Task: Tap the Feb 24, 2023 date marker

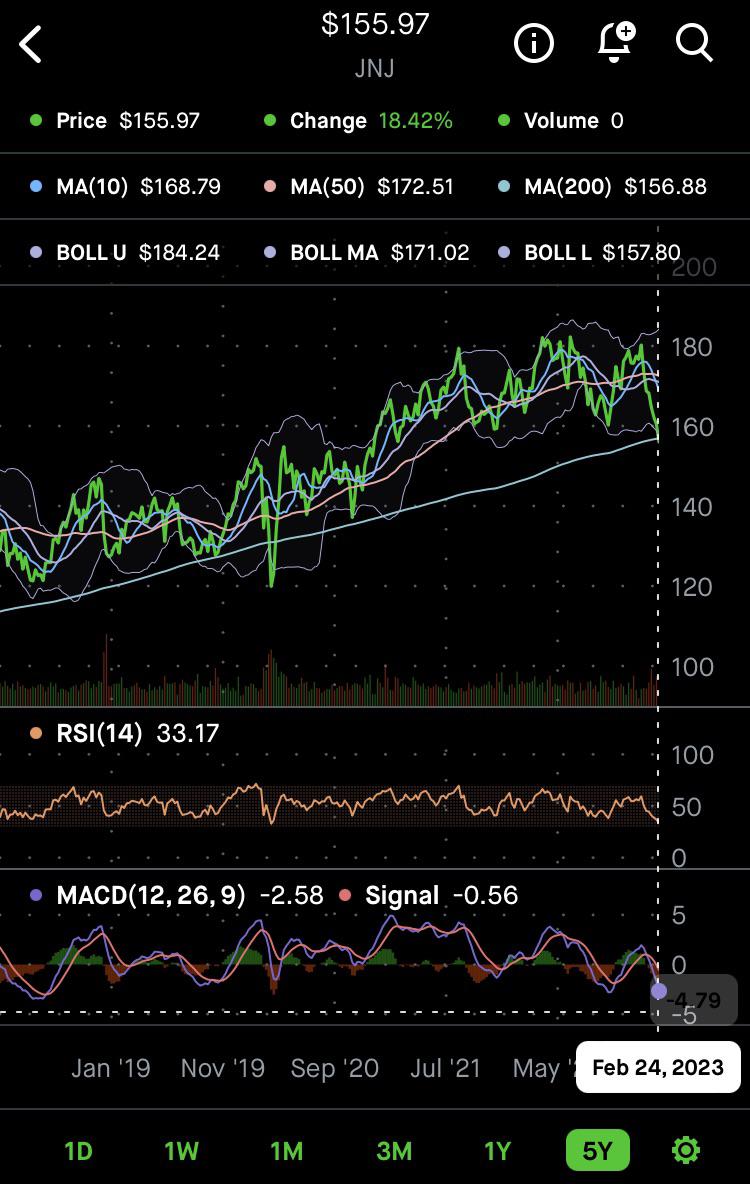Action: (x=658, y=1067)
